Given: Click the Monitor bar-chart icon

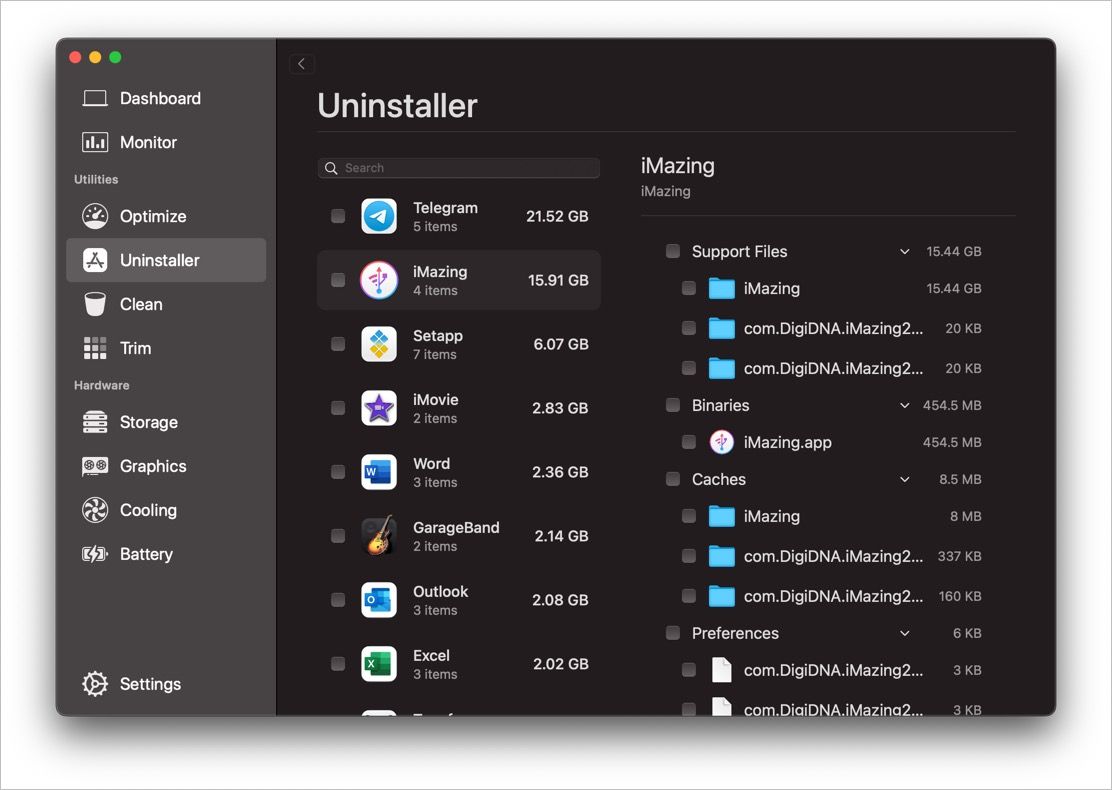Looking at the screenshot, I should 95,142.
